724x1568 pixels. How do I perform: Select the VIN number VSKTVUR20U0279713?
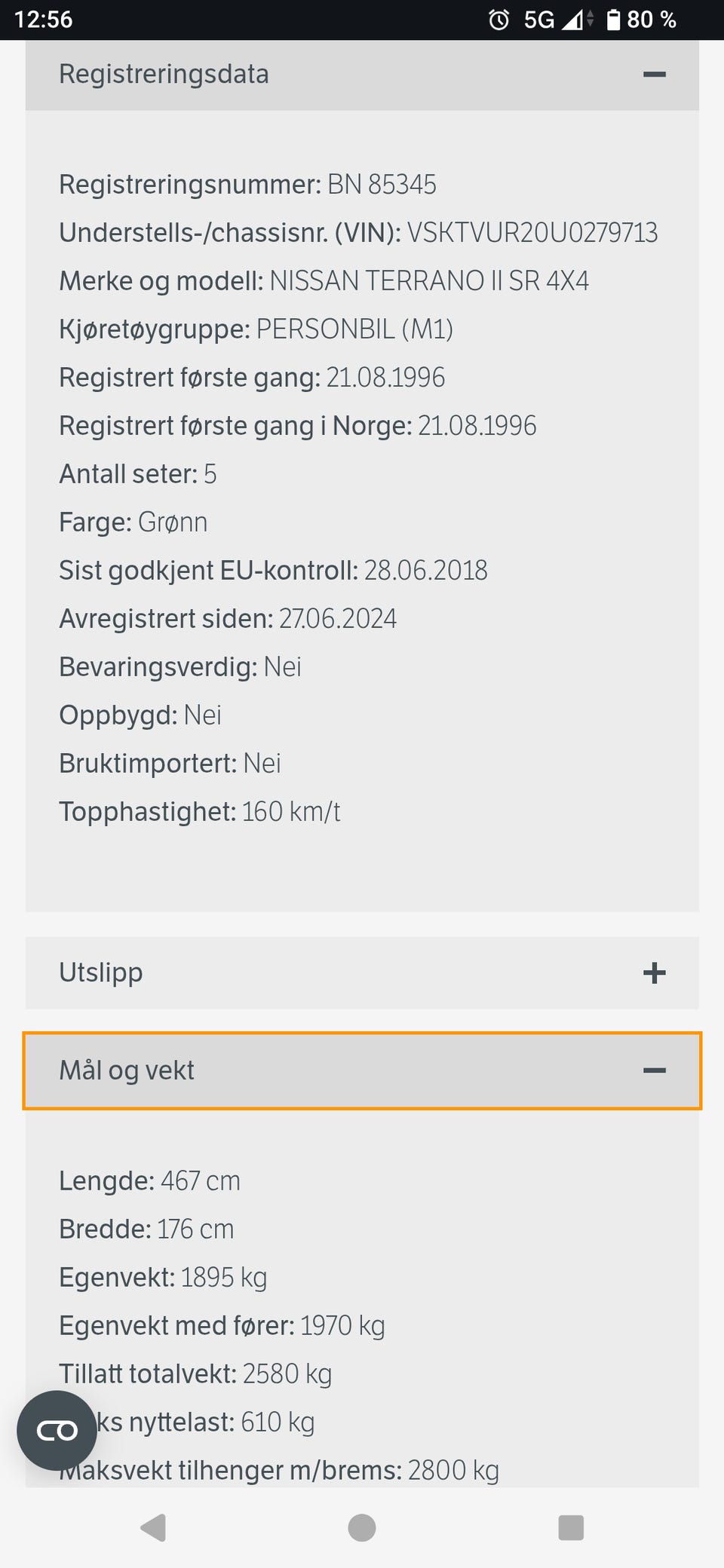[532, 233]
